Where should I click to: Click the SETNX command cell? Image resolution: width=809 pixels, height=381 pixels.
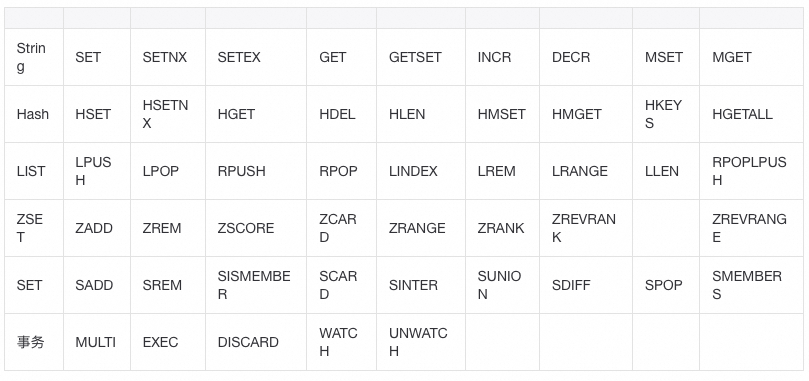click(x=168, y=57)
